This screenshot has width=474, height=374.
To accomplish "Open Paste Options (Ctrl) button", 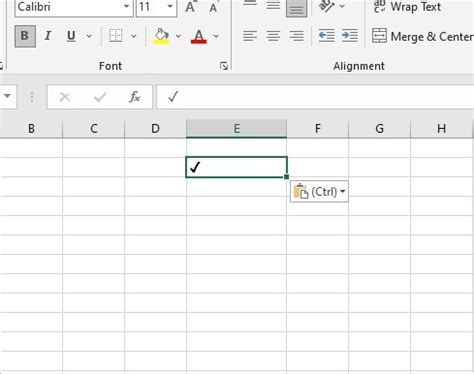I will tap(319, 192).
